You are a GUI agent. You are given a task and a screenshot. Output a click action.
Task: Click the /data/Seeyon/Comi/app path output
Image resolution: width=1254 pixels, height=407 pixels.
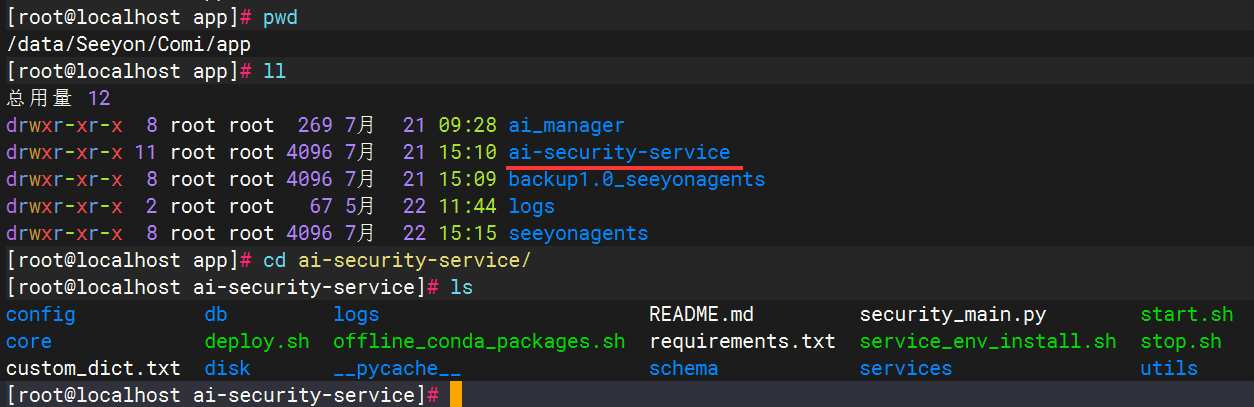point(128,45)
